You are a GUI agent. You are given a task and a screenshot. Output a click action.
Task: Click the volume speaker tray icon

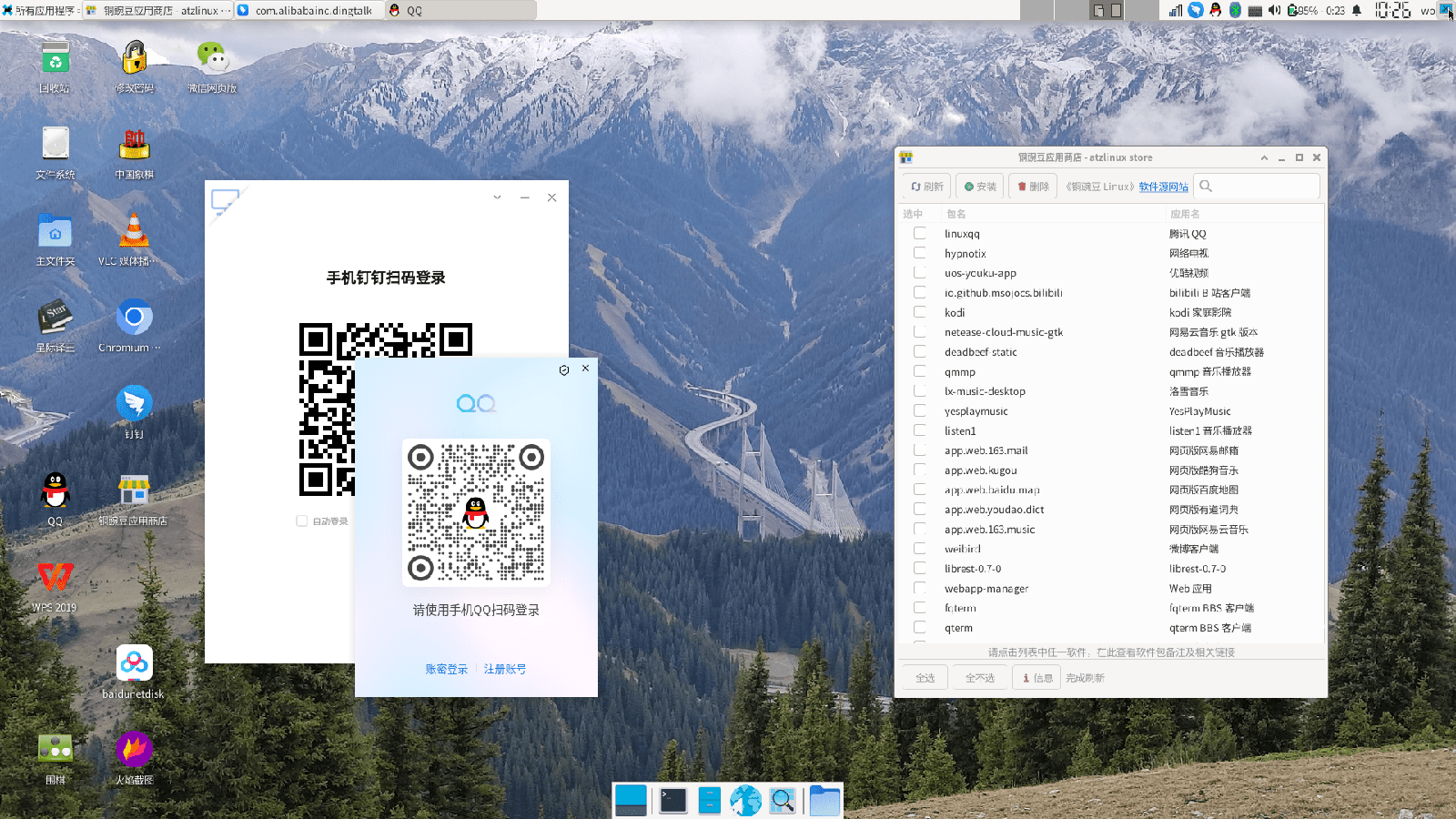[x=1274, y=10]
